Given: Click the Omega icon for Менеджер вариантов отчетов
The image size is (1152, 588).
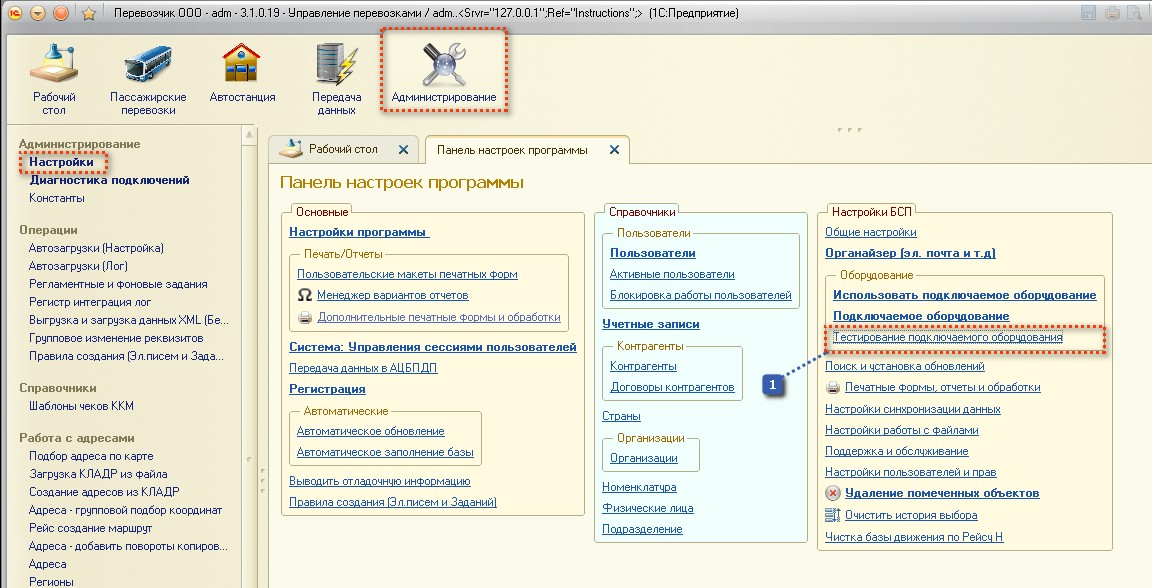Looking at the screenshot, I should (x=305, y=296).
